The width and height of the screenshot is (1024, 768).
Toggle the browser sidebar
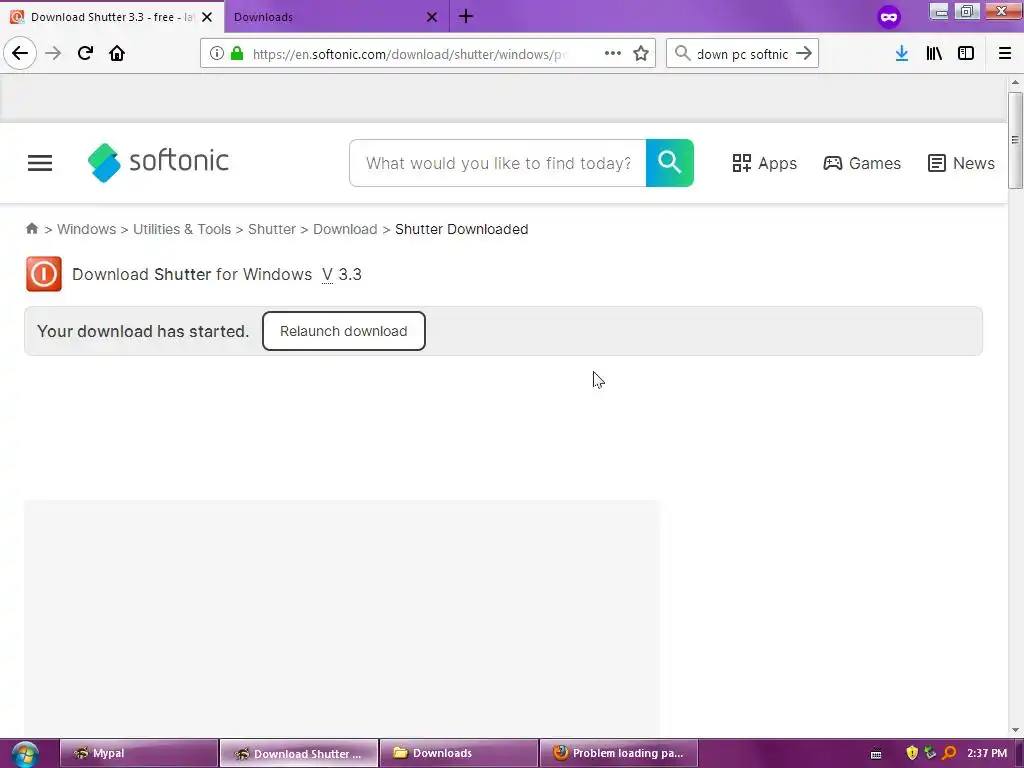[x=966, y=54]
